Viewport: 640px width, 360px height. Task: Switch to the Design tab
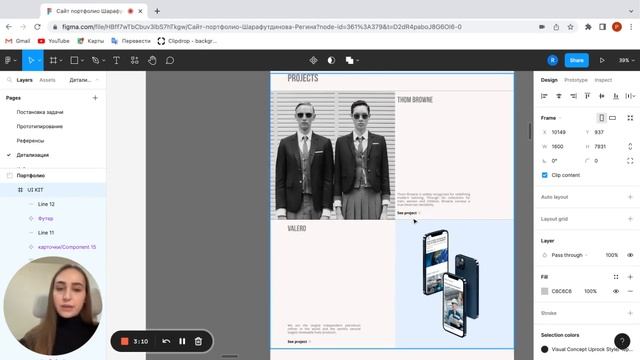[549, 80]
